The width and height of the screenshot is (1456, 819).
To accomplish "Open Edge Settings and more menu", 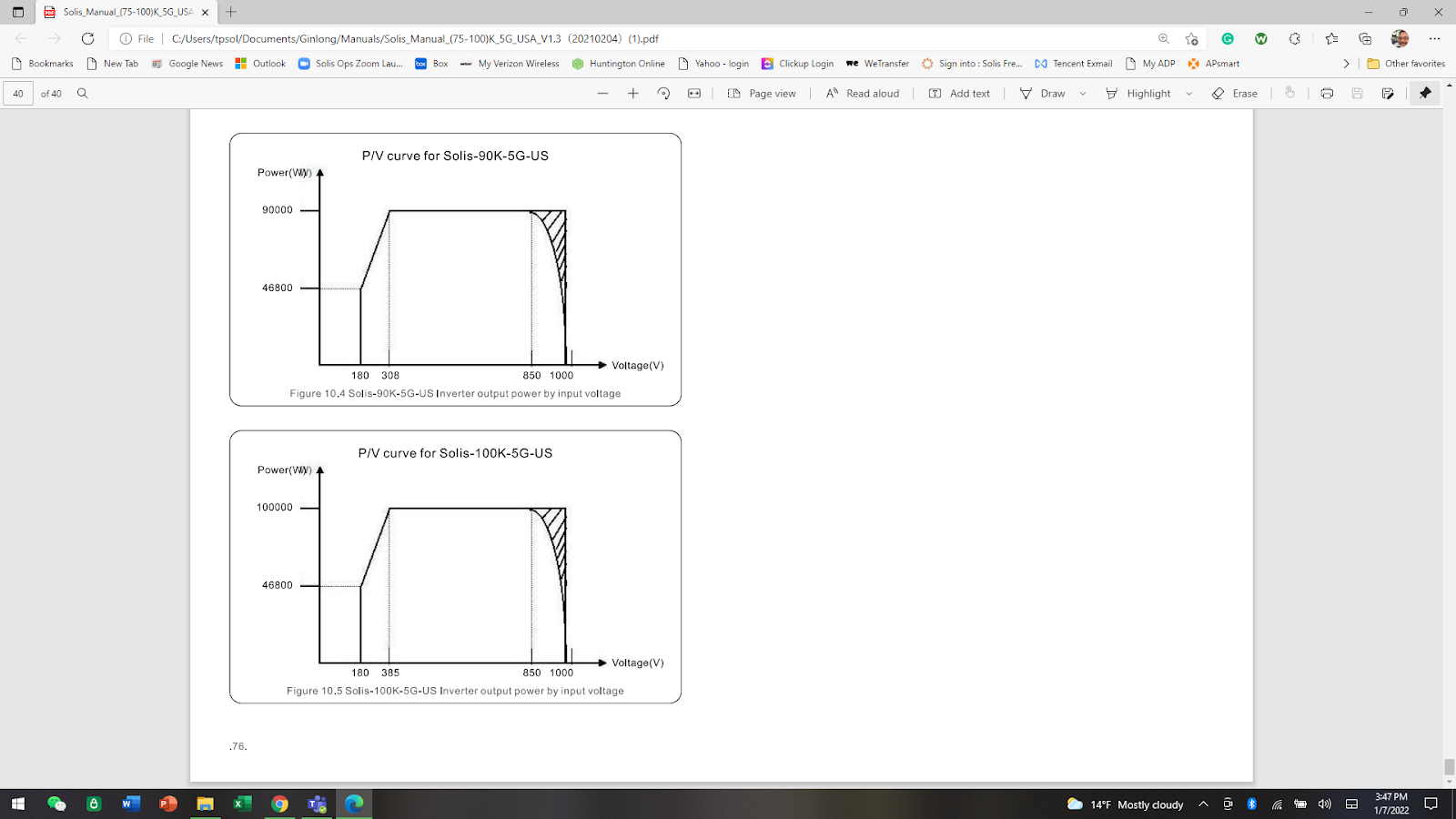I will [1434, 38].
